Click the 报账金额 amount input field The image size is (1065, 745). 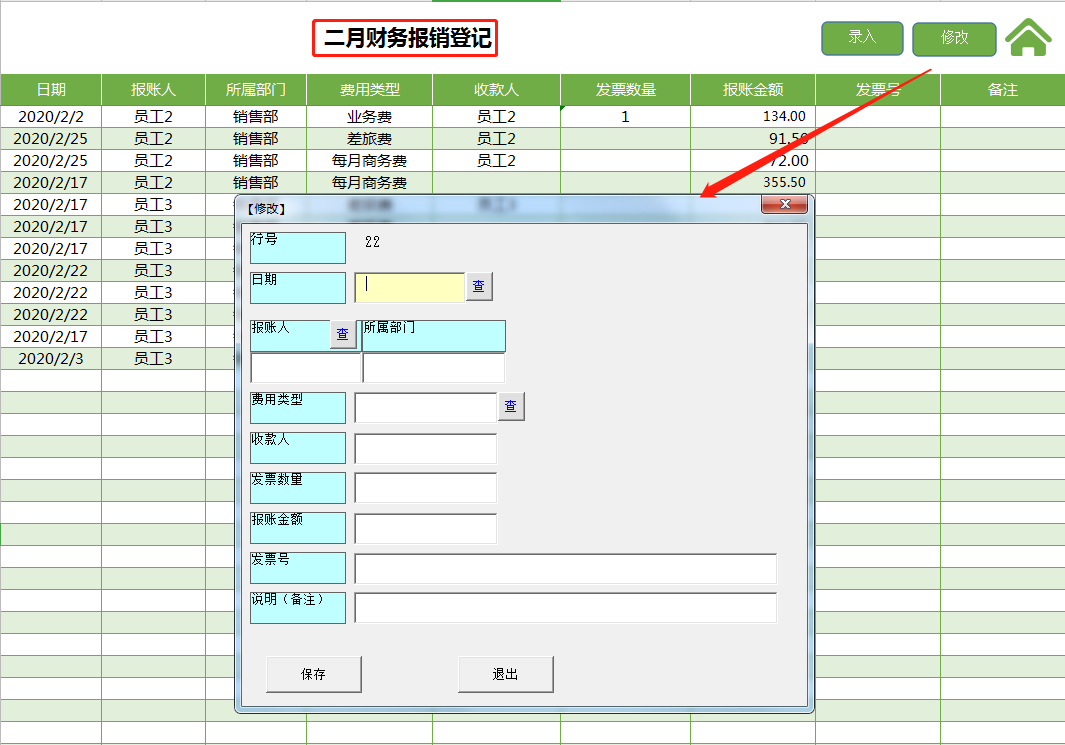click(425, 528)
